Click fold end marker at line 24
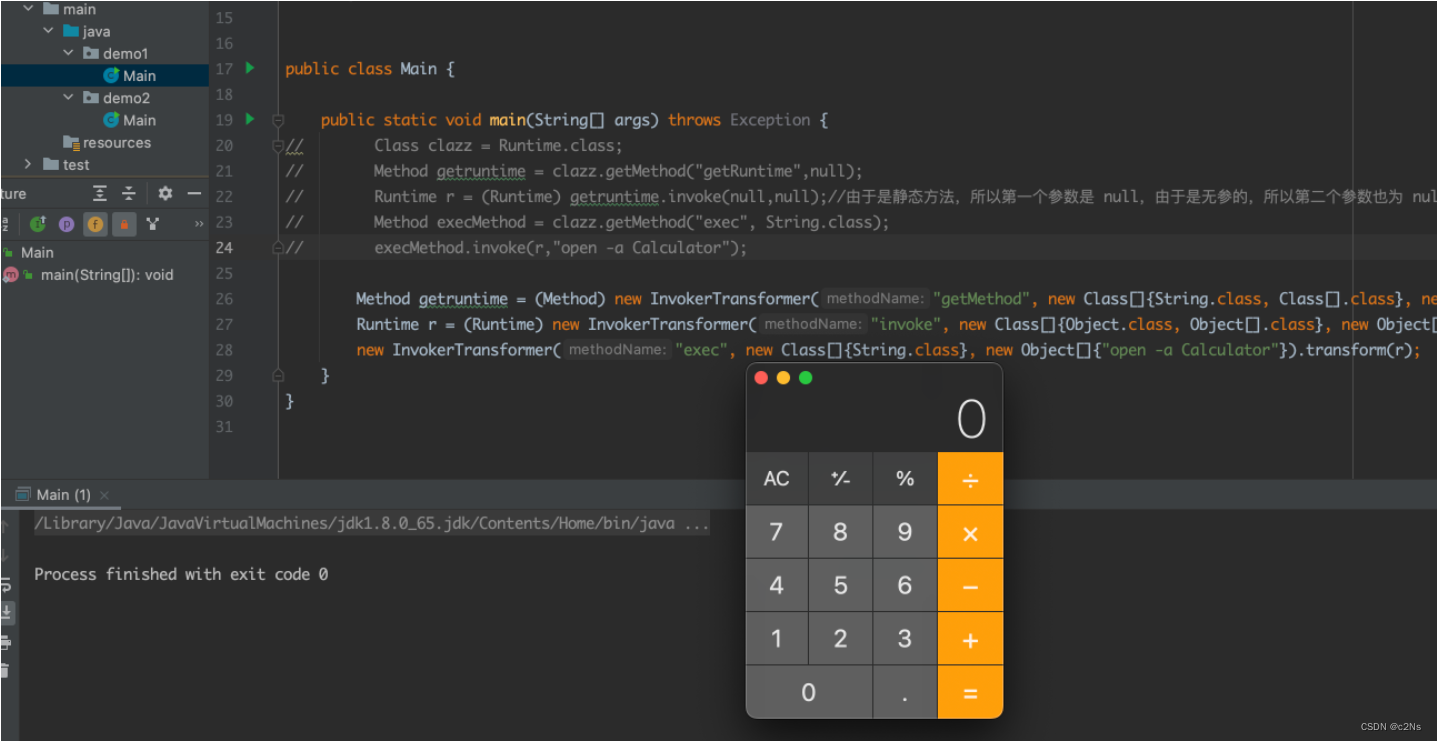 click(x=278, y=247)
